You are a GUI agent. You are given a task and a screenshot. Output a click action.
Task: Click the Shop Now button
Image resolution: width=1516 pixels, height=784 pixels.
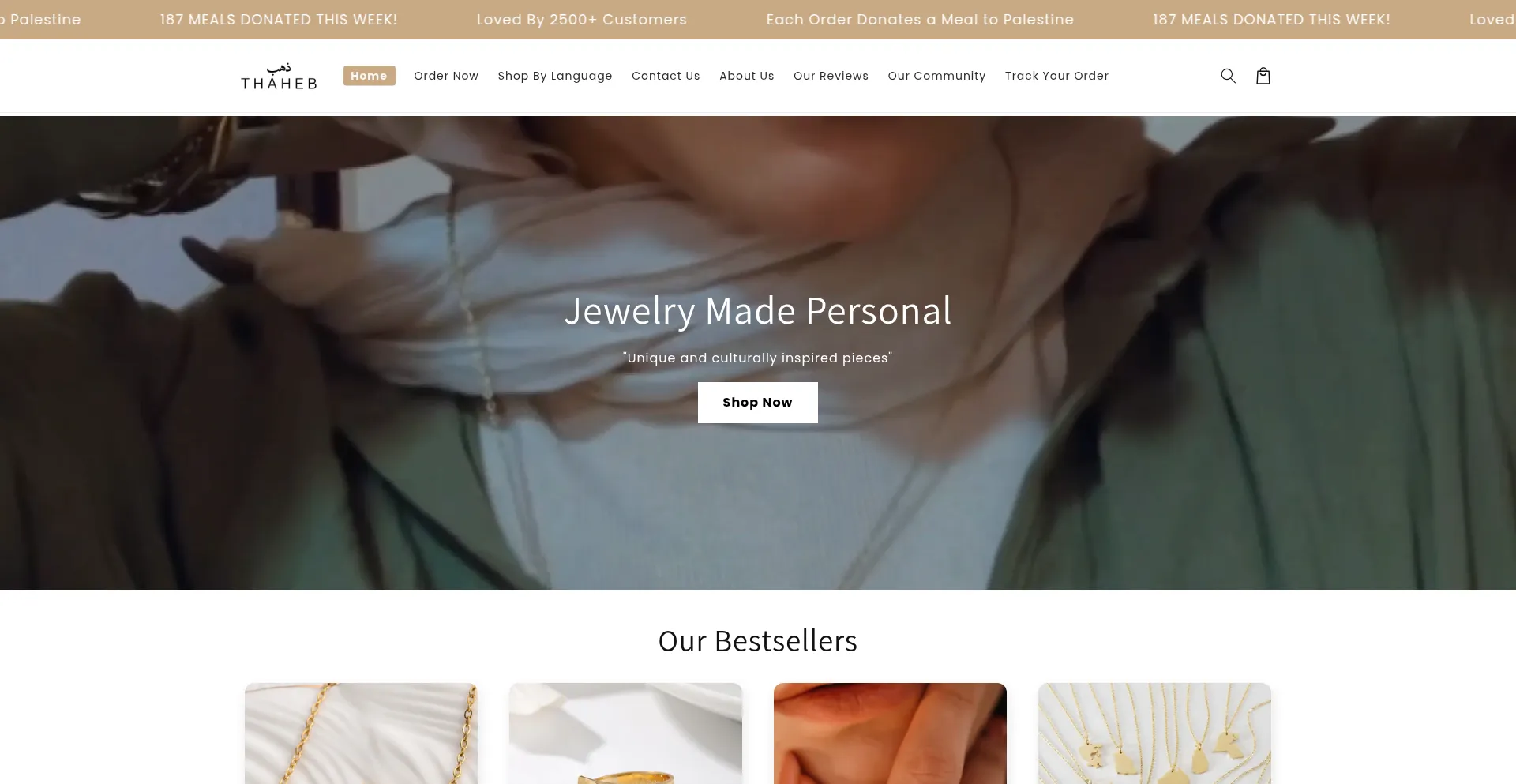tap(757, 403)
